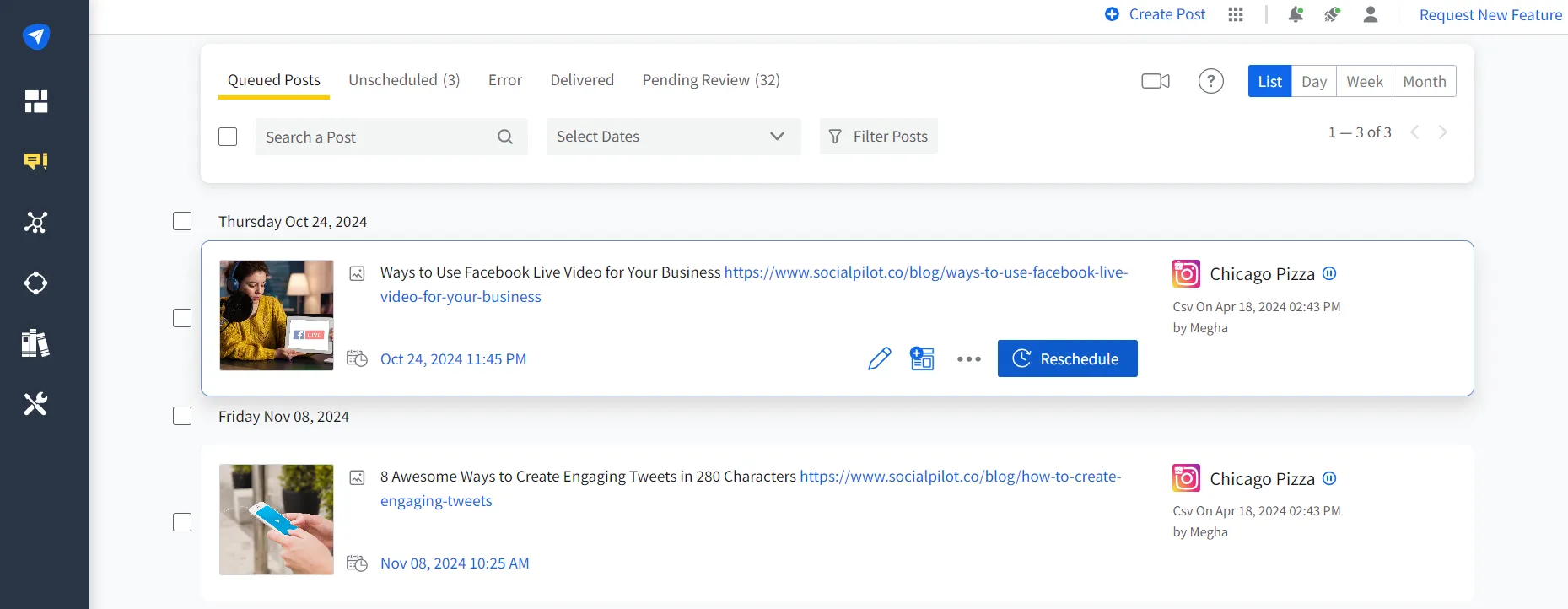Click pause badge next to second Chicago Pizza
This screenshot has height=609, width=1568.
1329,478
